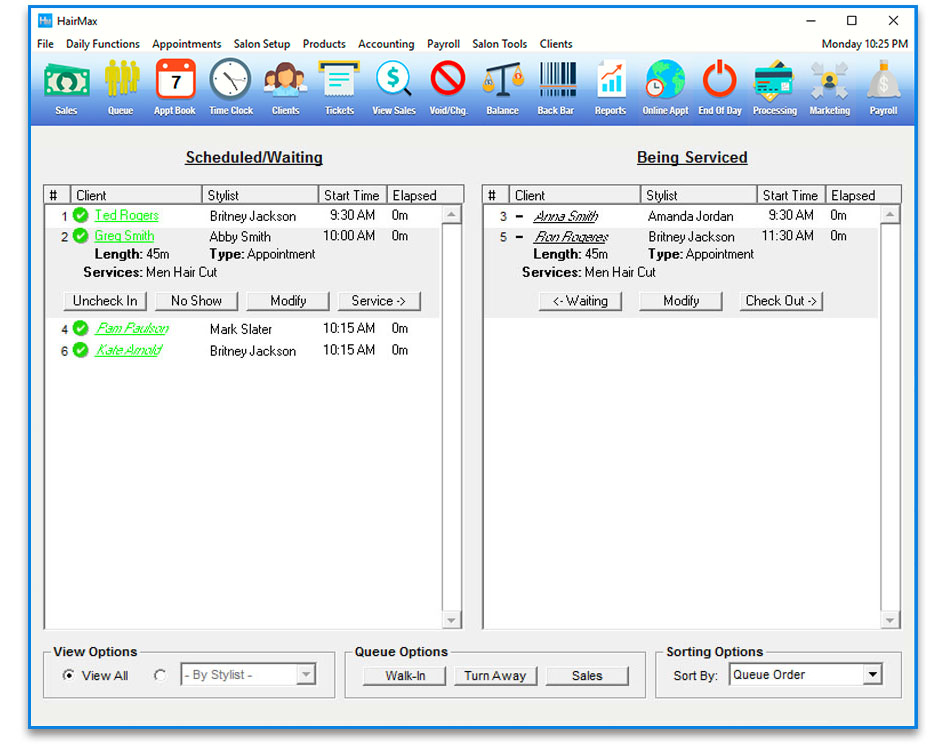Run the End Of Day function

point(719,86)
